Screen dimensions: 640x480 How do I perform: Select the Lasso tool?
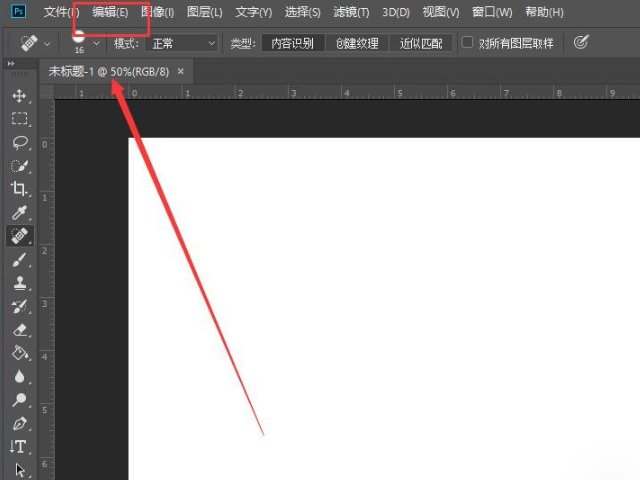[19, 142]
